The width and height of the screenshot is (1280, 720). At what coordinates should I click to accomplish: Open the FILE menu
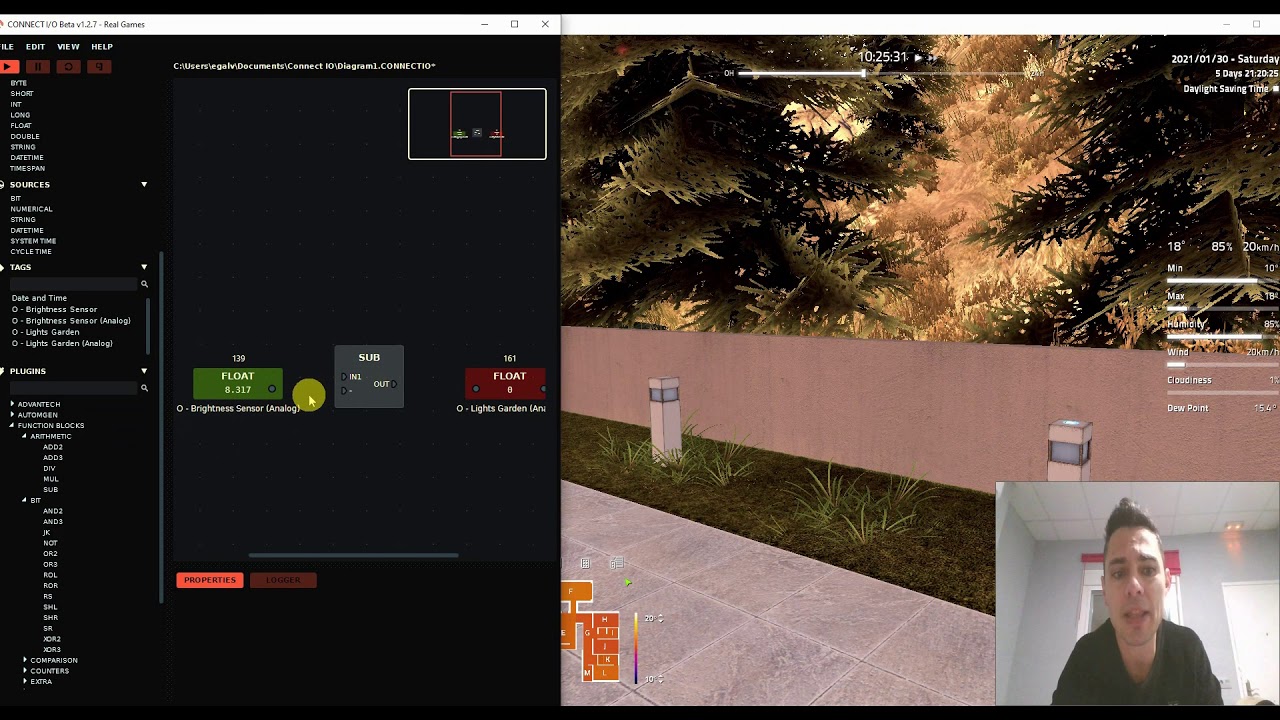pos(6,47)
